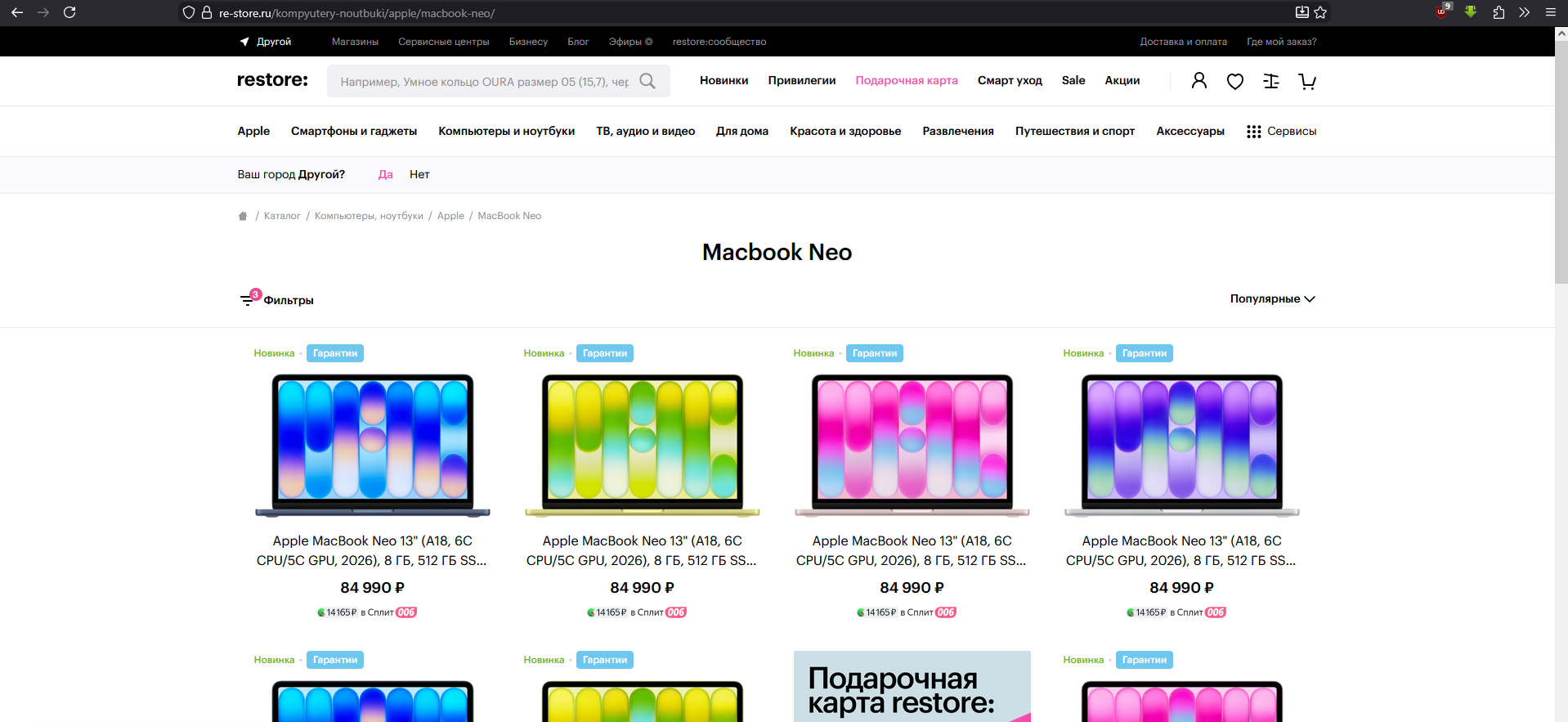Open the user profile icon
This screenshot has width=1568, height=722.
(1199, 81)
